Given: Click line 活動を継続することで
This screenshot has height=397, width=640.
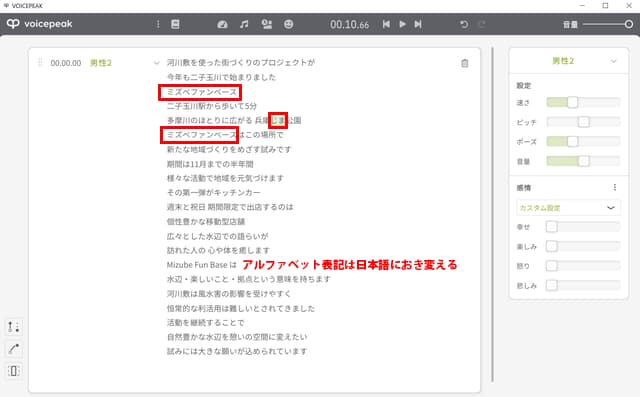Looking at the screenshot, I should click(205, 323).
